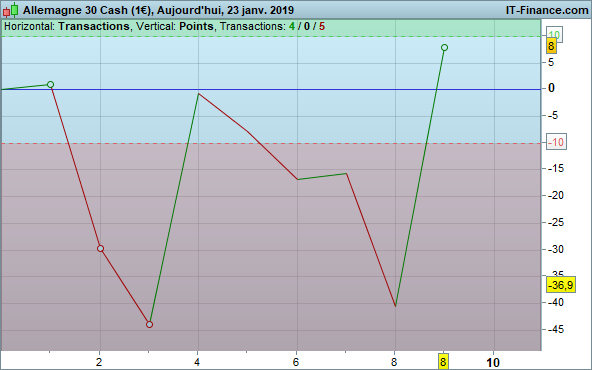This screenshot has width=592, height=370.
Task: Click the red data point near -30
Action: (x=100, y=248)
